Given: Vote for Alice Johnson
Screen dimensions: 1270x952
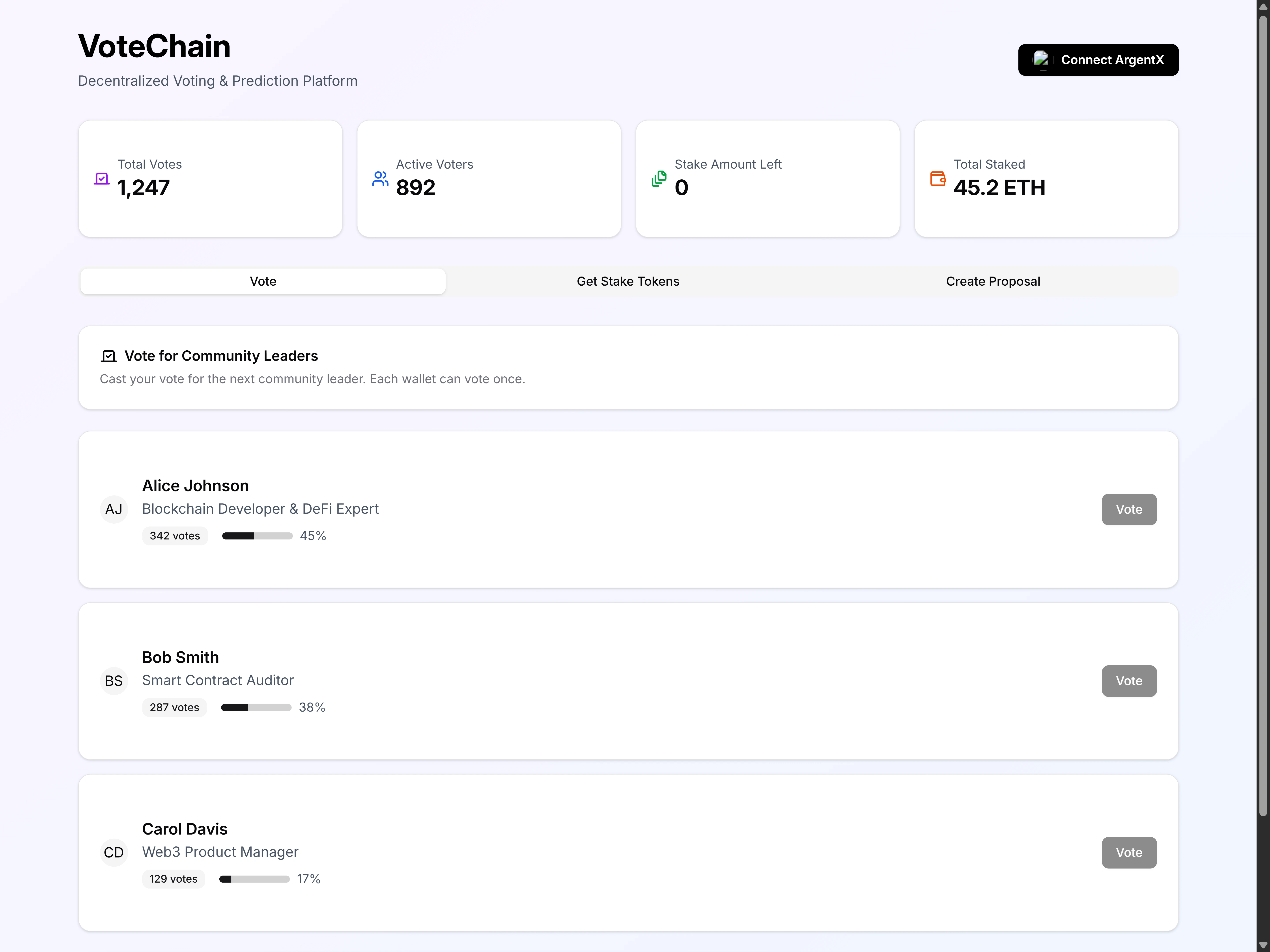Looking at the screenshot, I should point(1129,509).
